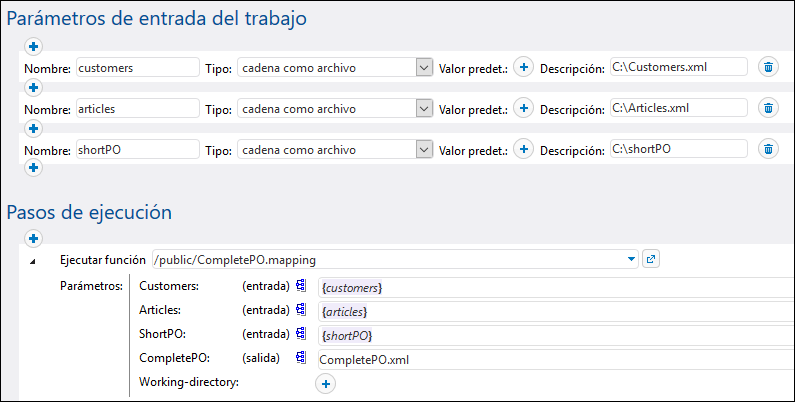Viewport: 795px width, 402px height.
Task: Click the CompletePO.xml output field
Action: coord(550,359)
